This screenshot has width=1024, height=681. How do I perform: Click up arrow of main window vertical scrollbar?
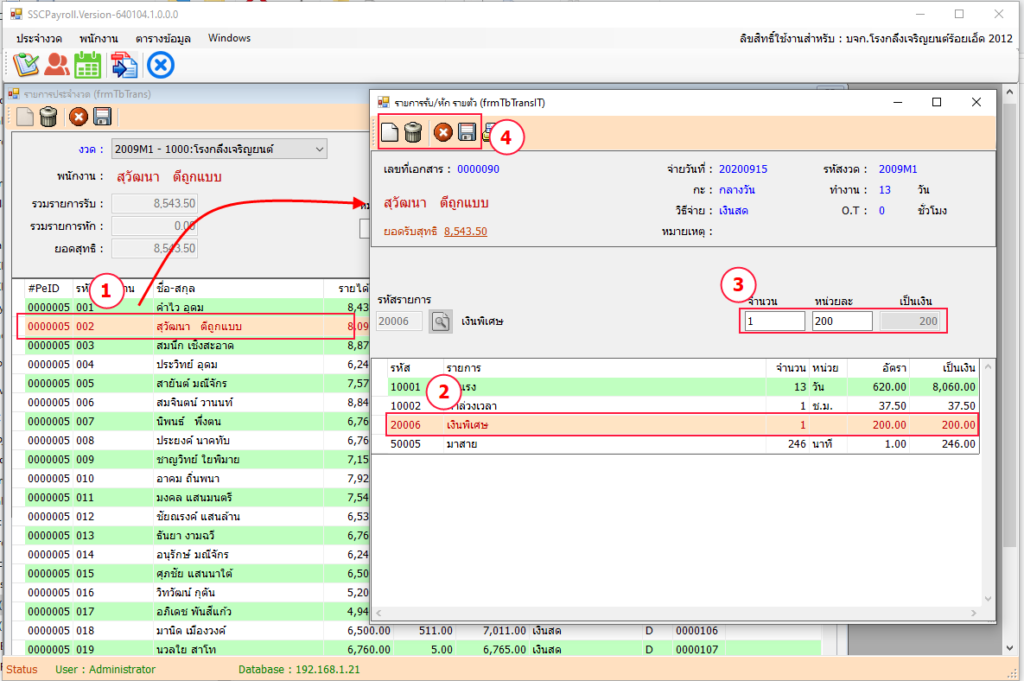(1010, 93)
